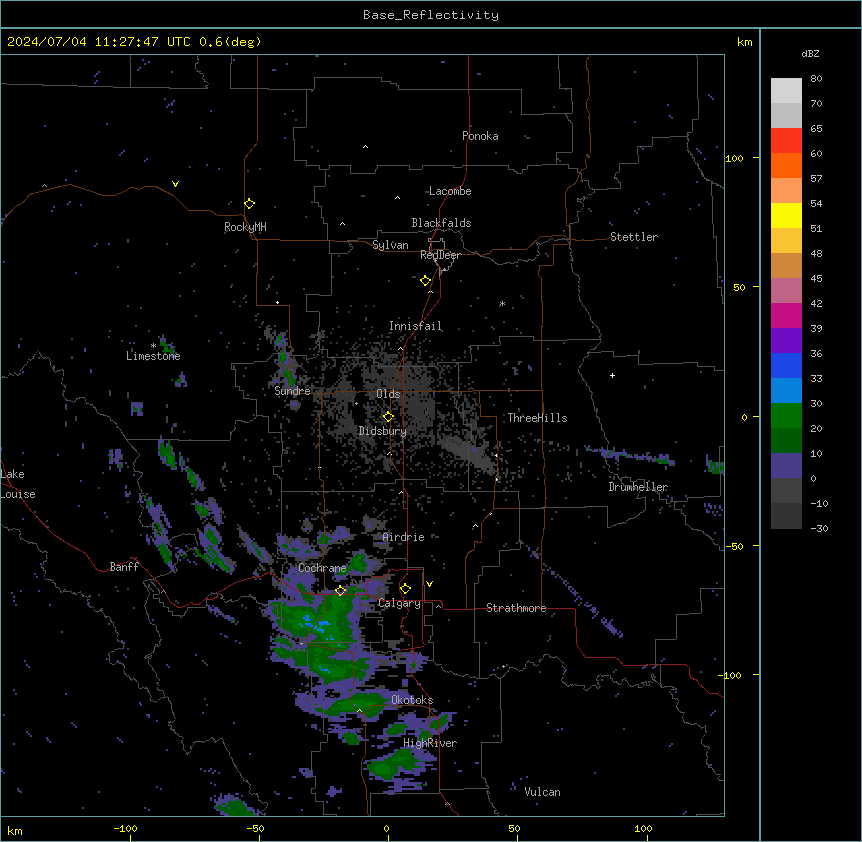This screenshot has width=862, height=842.
Task: Click the white plus marker north of Drumheller
Action: tap(612, 375)
